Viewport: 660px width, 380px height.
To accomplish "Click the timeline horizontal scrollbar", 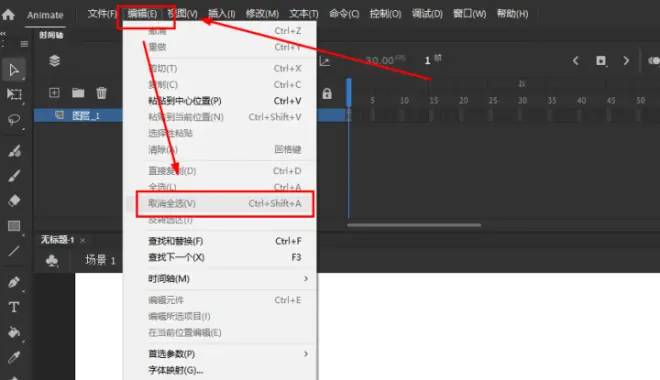I will [x=414, y=225].
